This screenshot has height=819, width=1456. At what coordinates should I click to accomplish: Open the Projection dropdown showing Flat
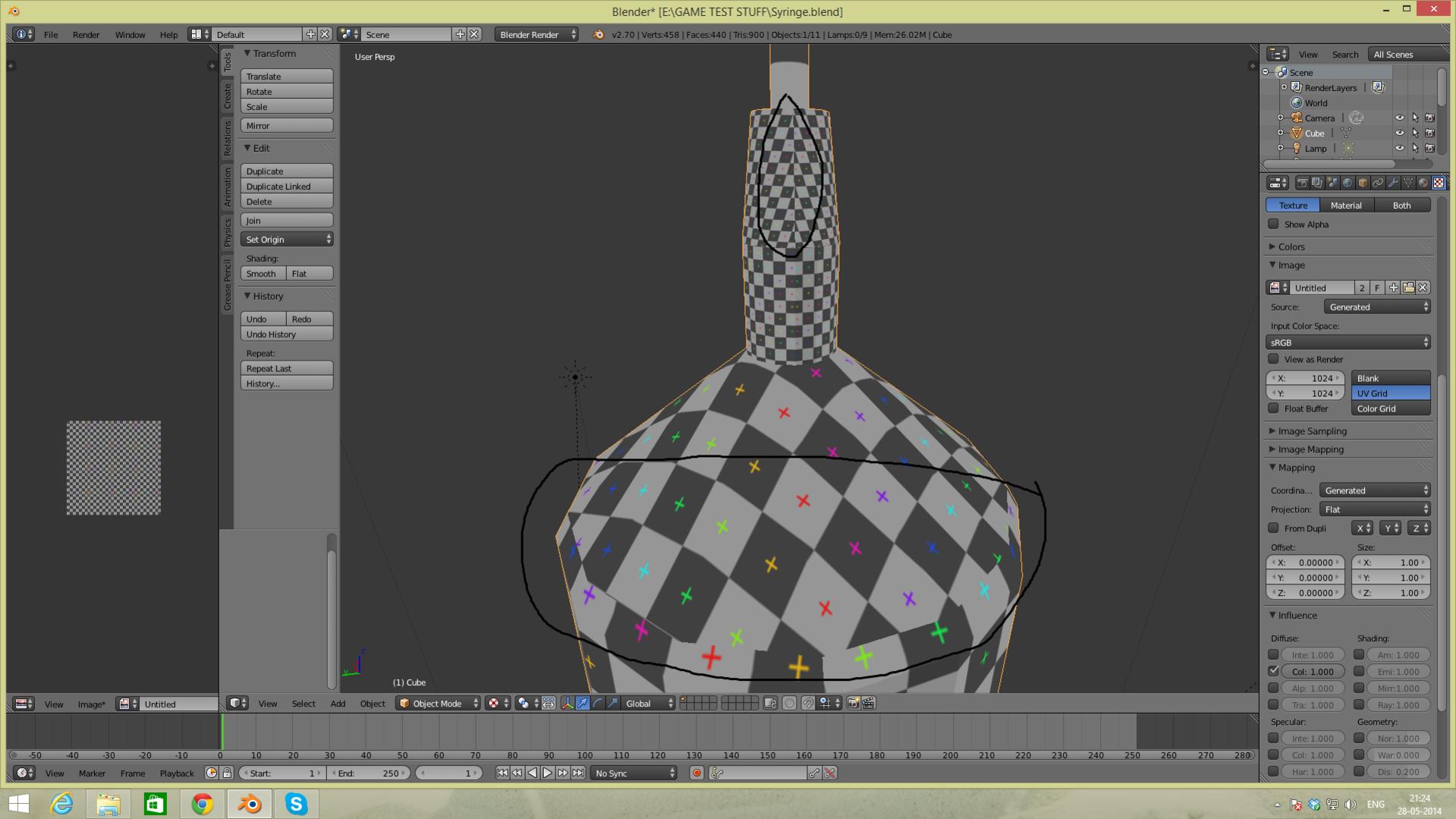pos(1375,509)
